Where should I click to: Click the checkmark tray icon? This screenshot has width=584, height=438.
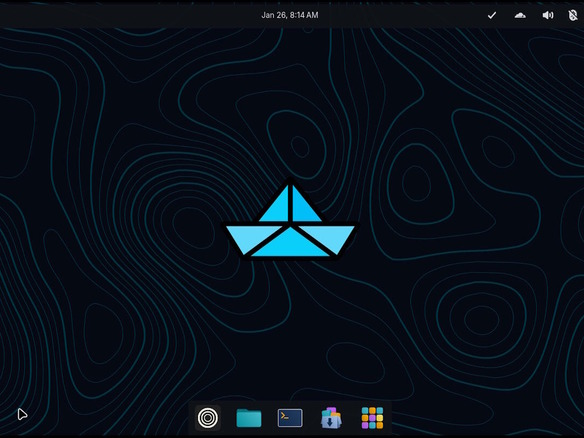coord(492,15)
